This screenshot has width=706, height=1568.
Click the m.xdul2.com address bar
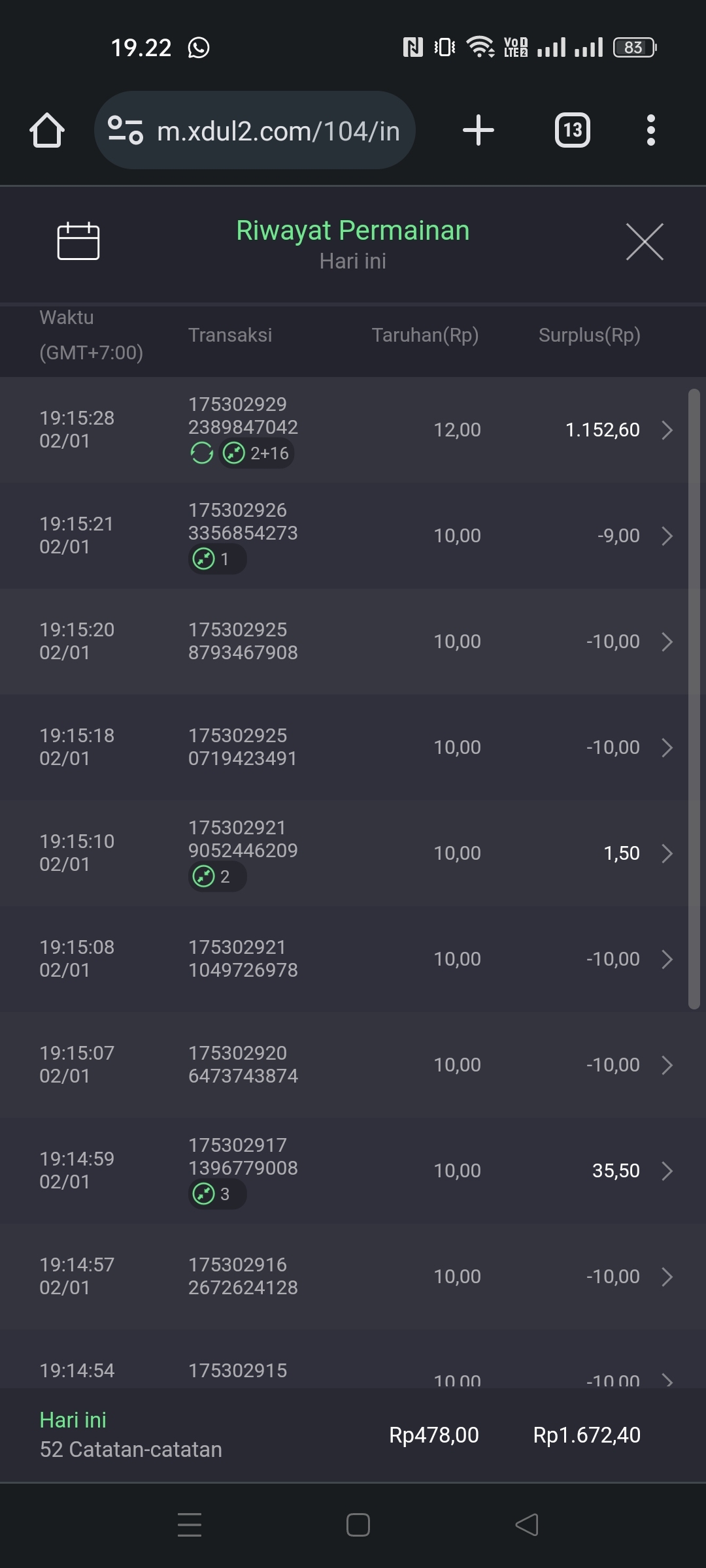pos(278,131)
